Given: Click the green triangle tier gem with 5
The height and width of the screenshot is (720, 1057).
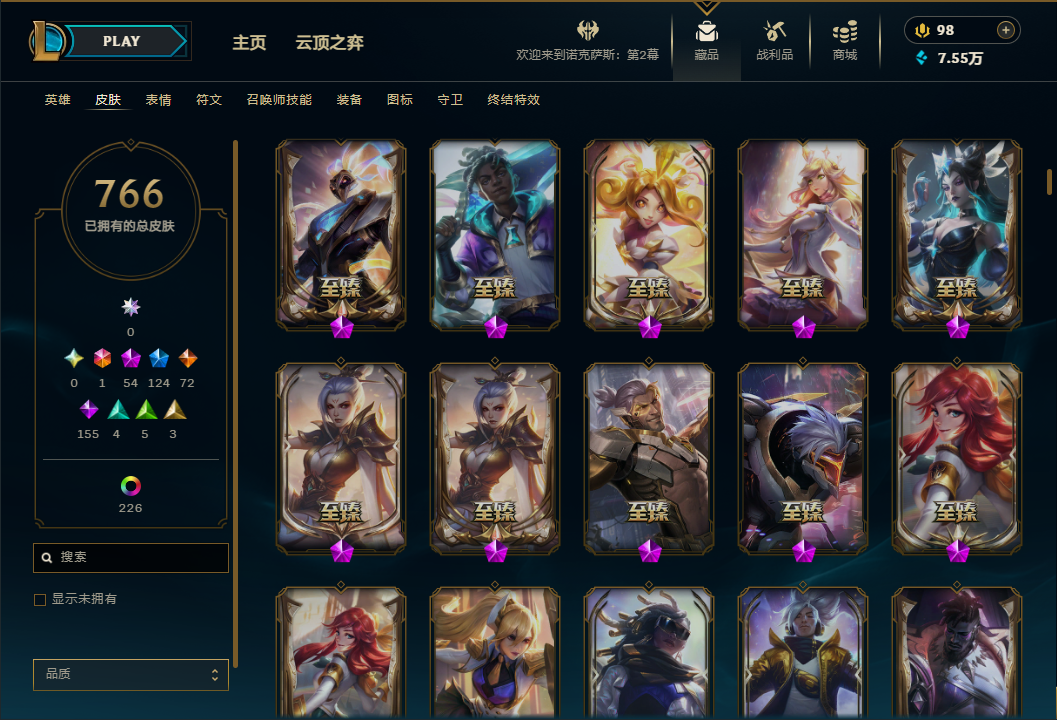Looking at the screenshot, I should (146, 409).
